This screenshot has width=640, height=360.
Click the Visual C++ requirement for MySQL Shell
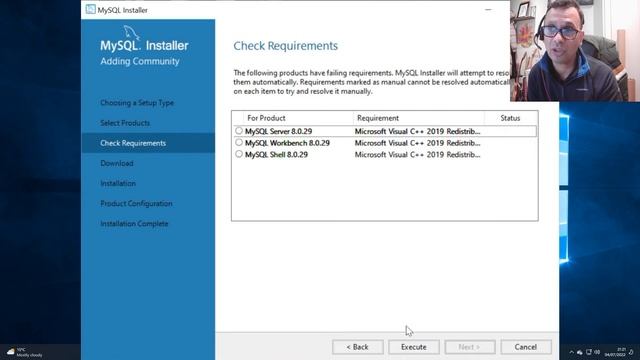point(417,155)
